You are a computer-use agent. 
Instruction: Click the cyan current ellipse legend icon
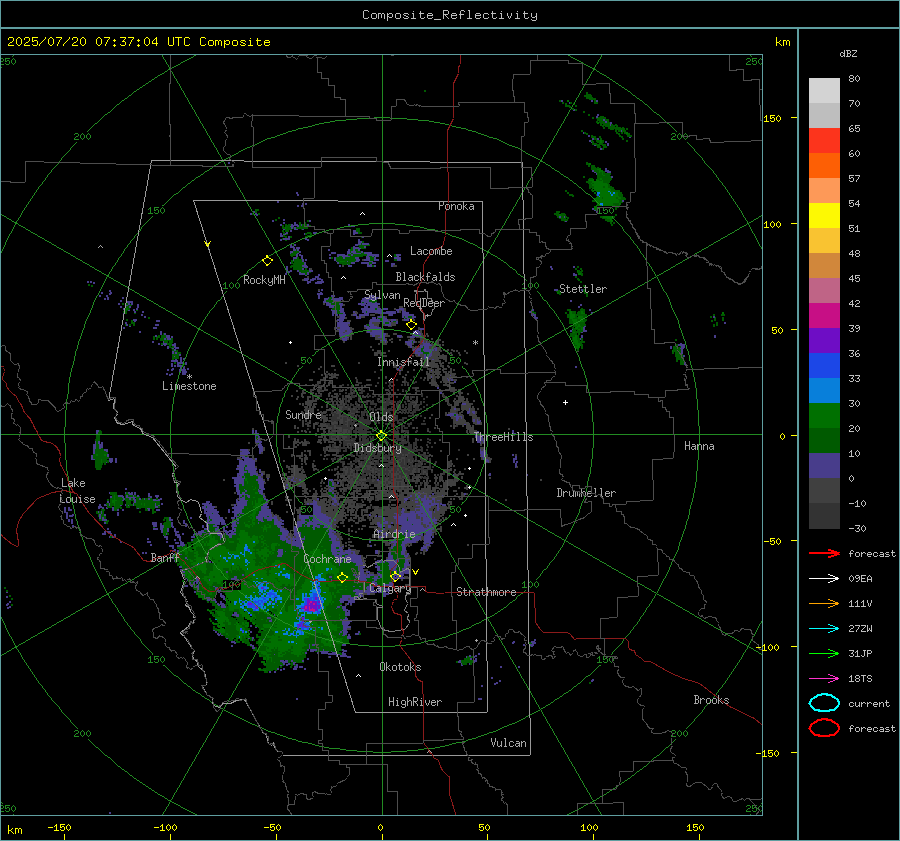tap(824, 703)
